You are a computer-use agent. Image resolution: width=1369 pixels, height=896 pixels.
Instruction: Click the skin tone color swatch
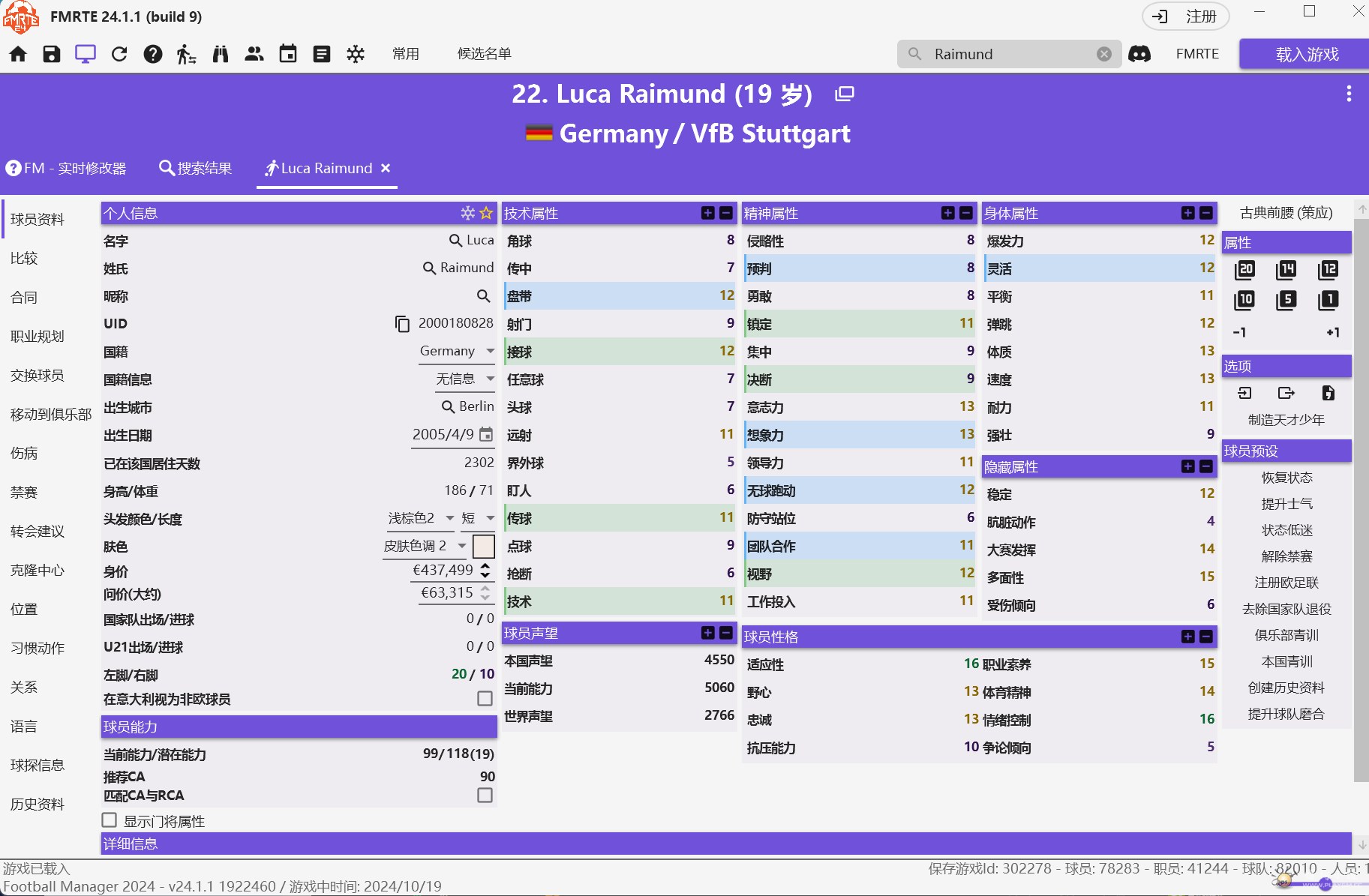[484, 546]
